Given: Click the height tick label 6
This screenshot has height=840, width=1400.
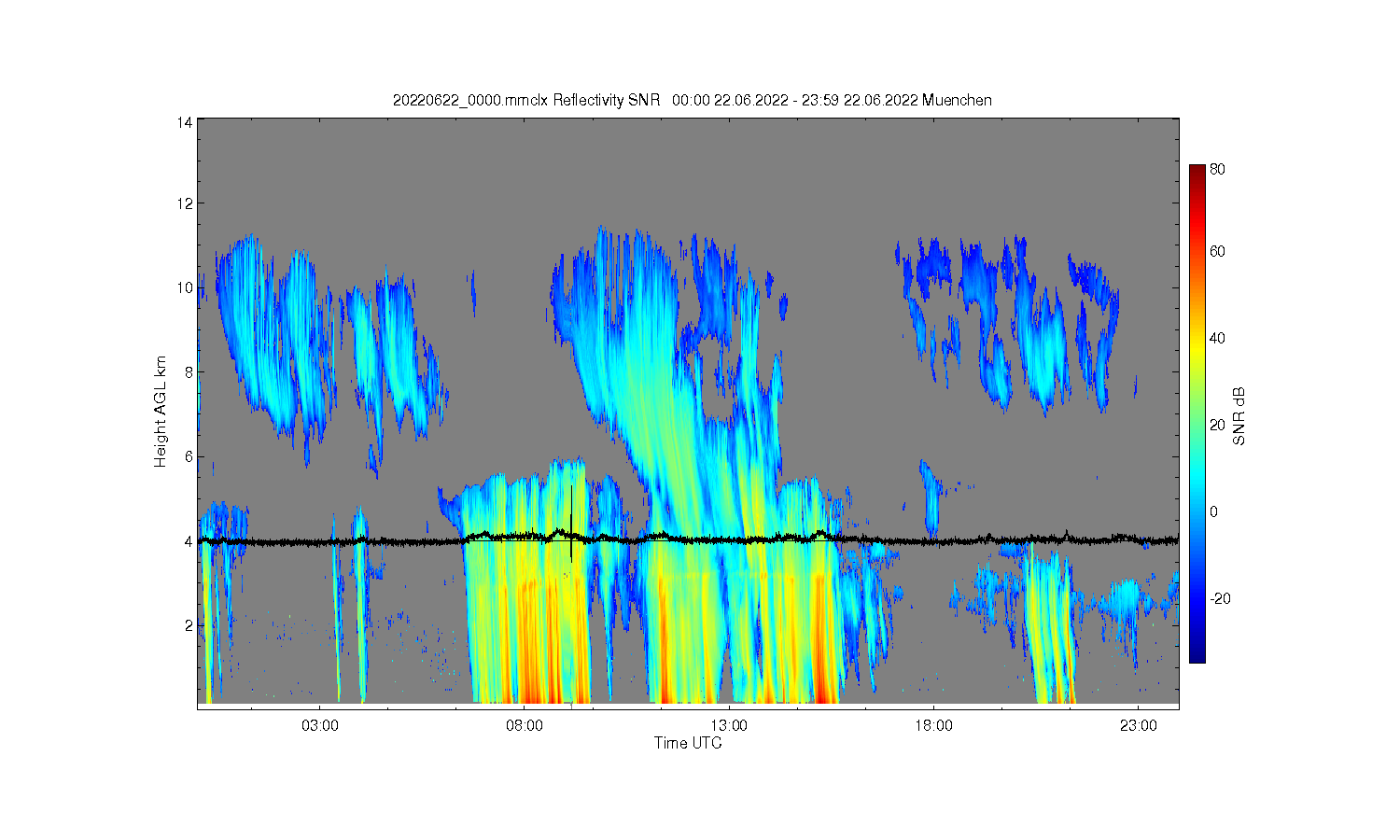Looking at the screenshot, I should pyautogui.click(x=189, y=456).
